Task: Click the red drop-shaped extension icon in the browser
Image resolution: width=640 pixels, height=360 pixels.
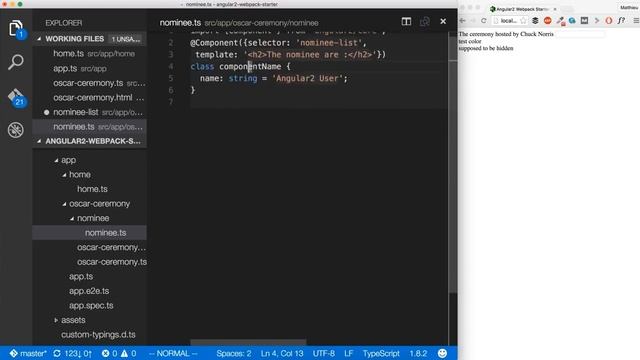Action: (609, 21)
